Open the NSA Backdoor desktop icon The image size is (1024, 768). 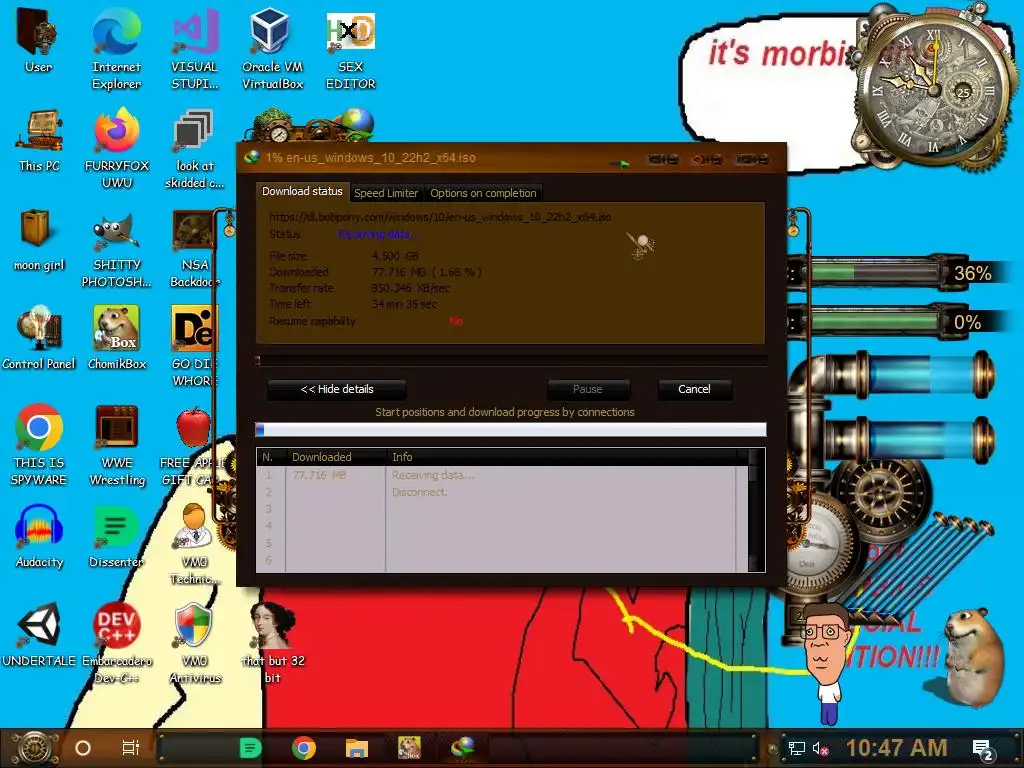tap(195, 249)
